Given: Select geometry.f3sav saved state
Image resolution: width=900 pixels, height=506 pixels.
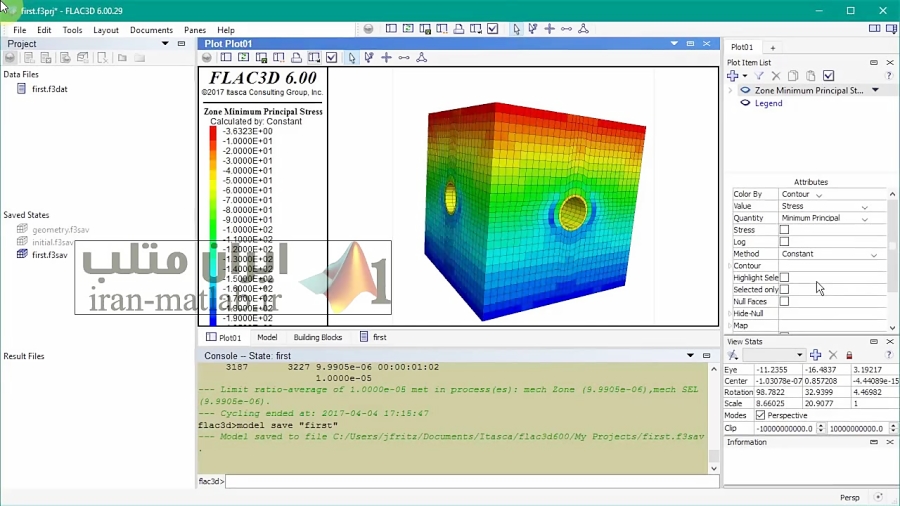Looking at the screenshot, I should 60,229.
